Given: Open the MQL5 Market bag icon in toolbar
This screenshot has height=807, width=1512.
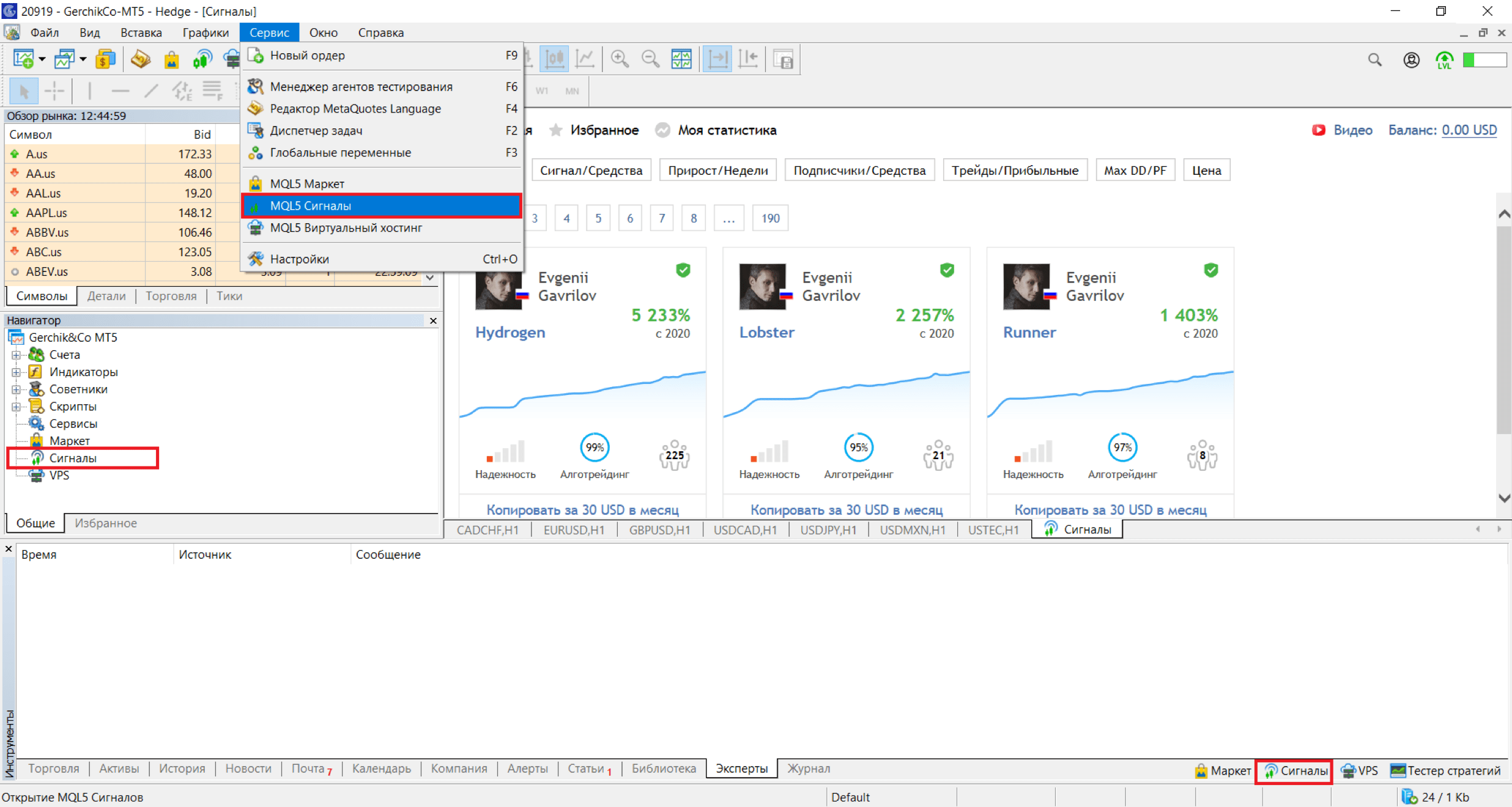Looking at the screenshot, I should click(171, 59).
